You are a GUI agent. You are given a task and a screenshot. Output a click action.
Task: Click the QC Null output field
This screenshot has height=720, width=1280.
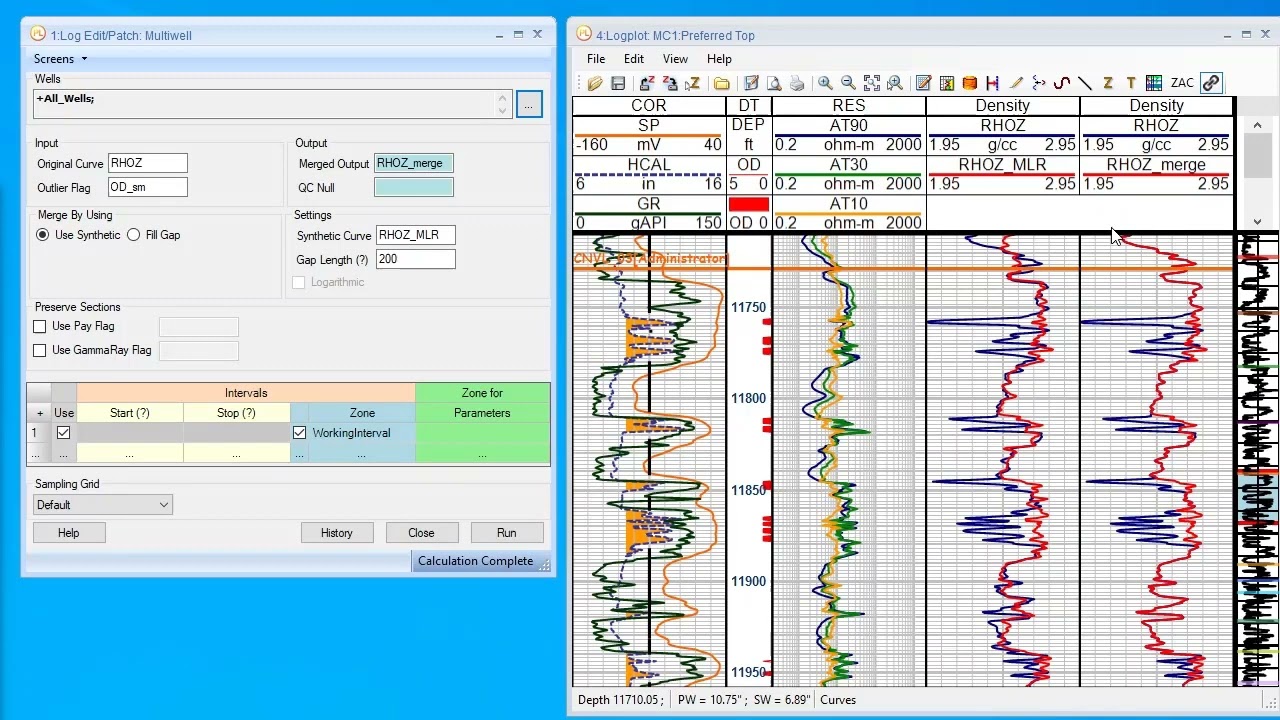coord(414,187)
